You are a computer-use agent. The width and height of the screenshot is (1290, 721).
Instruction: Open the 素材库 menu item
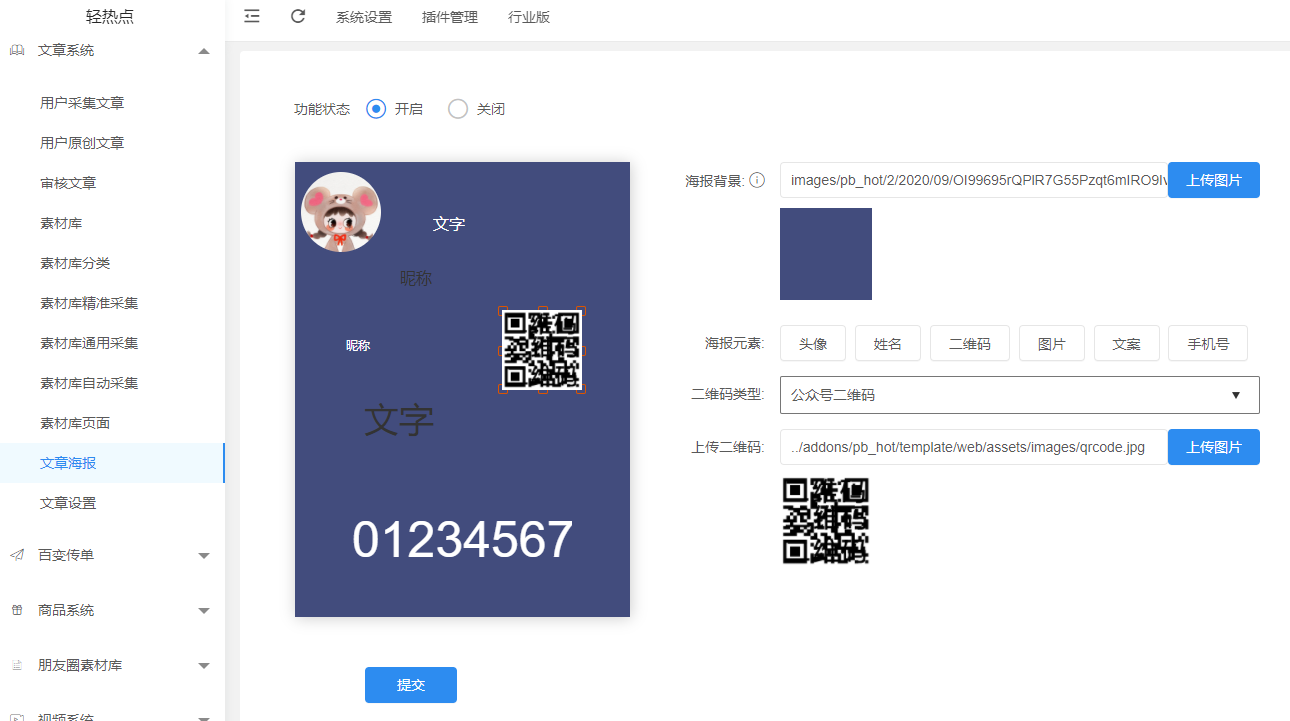[x=61, y=223]
